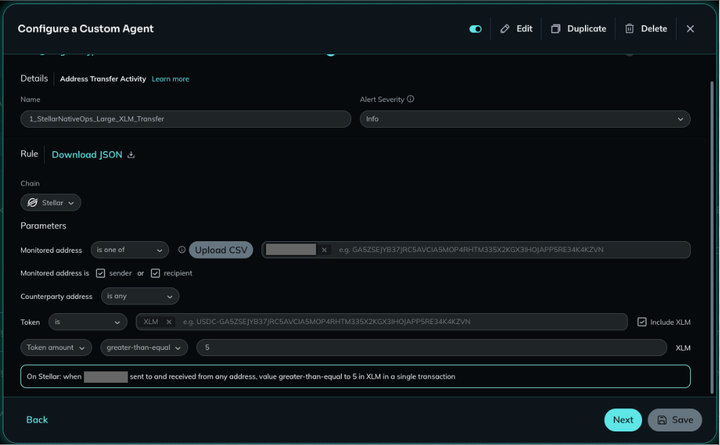Click the Learn more link
This screenshot has width=720, height=445.
(170, 79)
